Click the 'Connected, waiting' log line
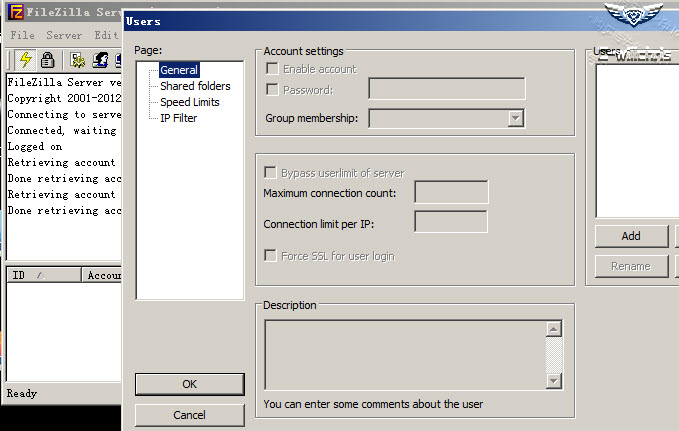Screen dimensions: 679x431 click(62, 130)
